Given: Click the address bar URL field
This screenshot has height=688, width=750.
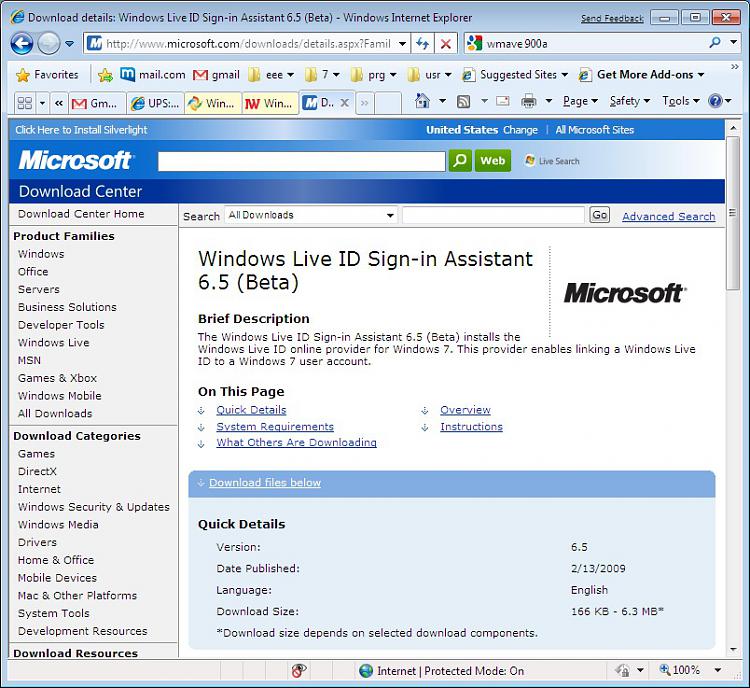Looking at the screenshot, I should (247, 44).
